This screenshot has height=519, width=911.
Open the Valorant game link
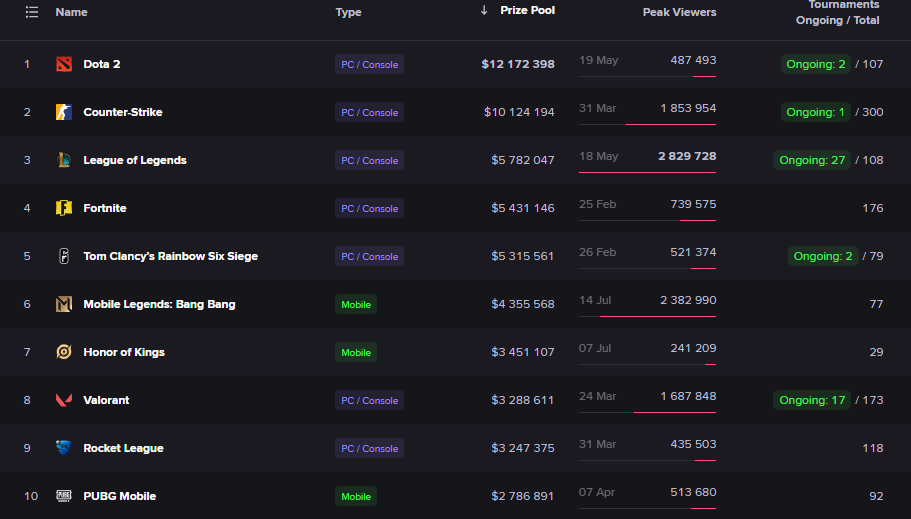pos(106,400)
